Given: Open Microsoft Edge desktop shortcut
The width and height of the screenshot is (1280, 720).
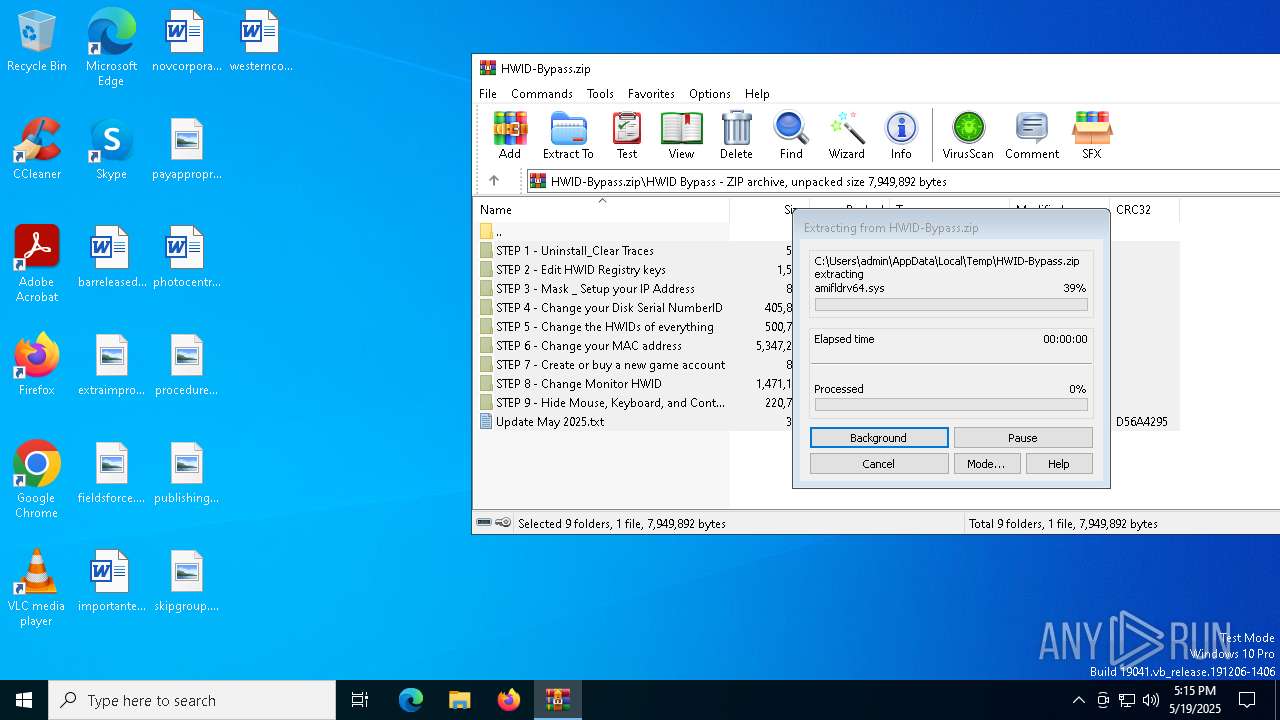Looking at the screenshot, I should (111, 47).
